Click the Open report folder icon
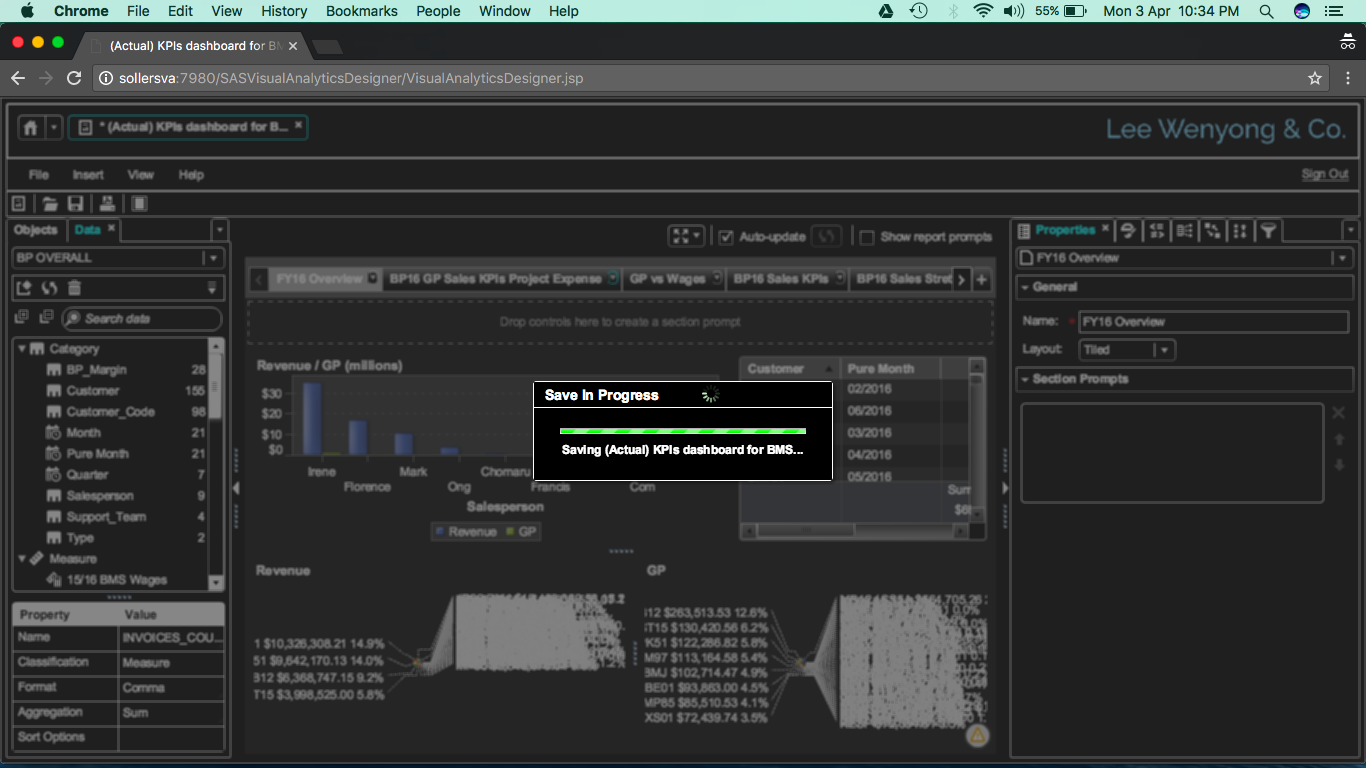The image size is (1366, 768). [x=49, y=204]
